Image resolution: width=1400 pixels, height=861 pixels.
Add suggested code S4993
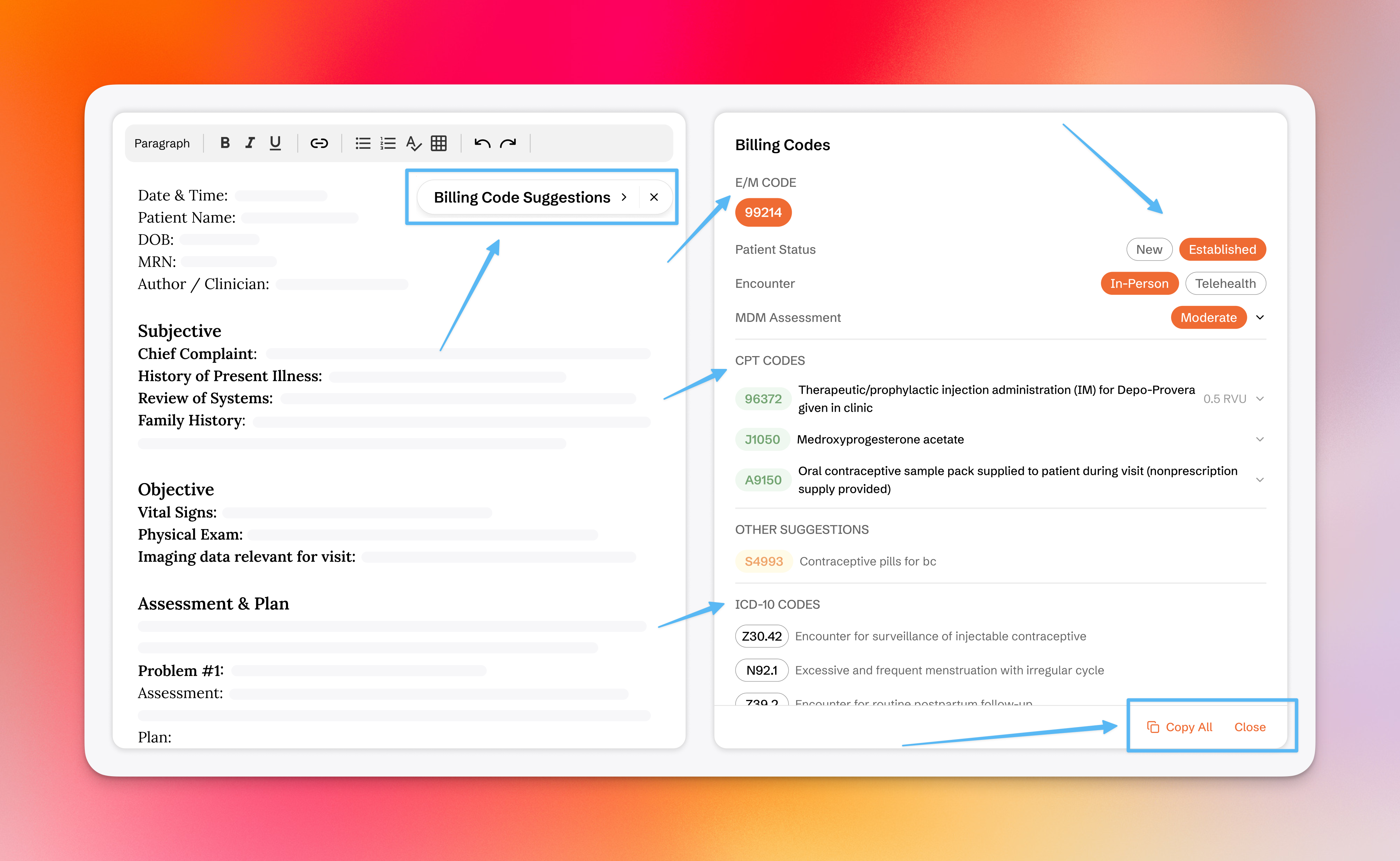[x=764, y=561]
